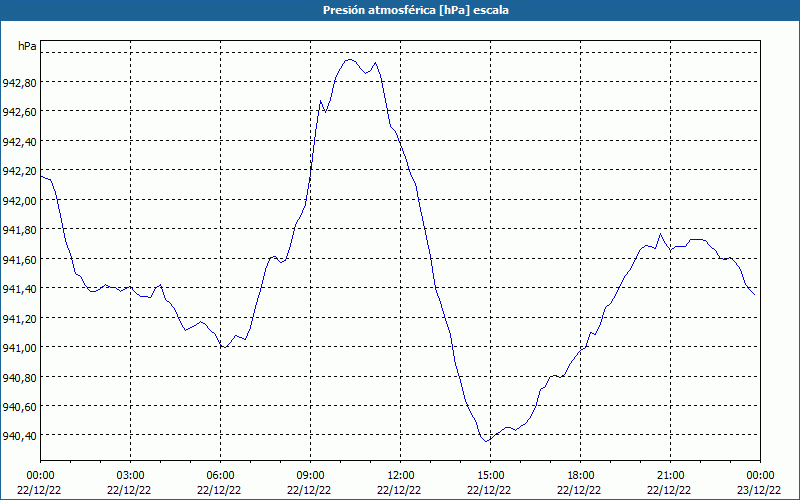Click the 'hPa' unit label on y-axis
The height and width of the screenshot is (500, 800).
point(27,46)
